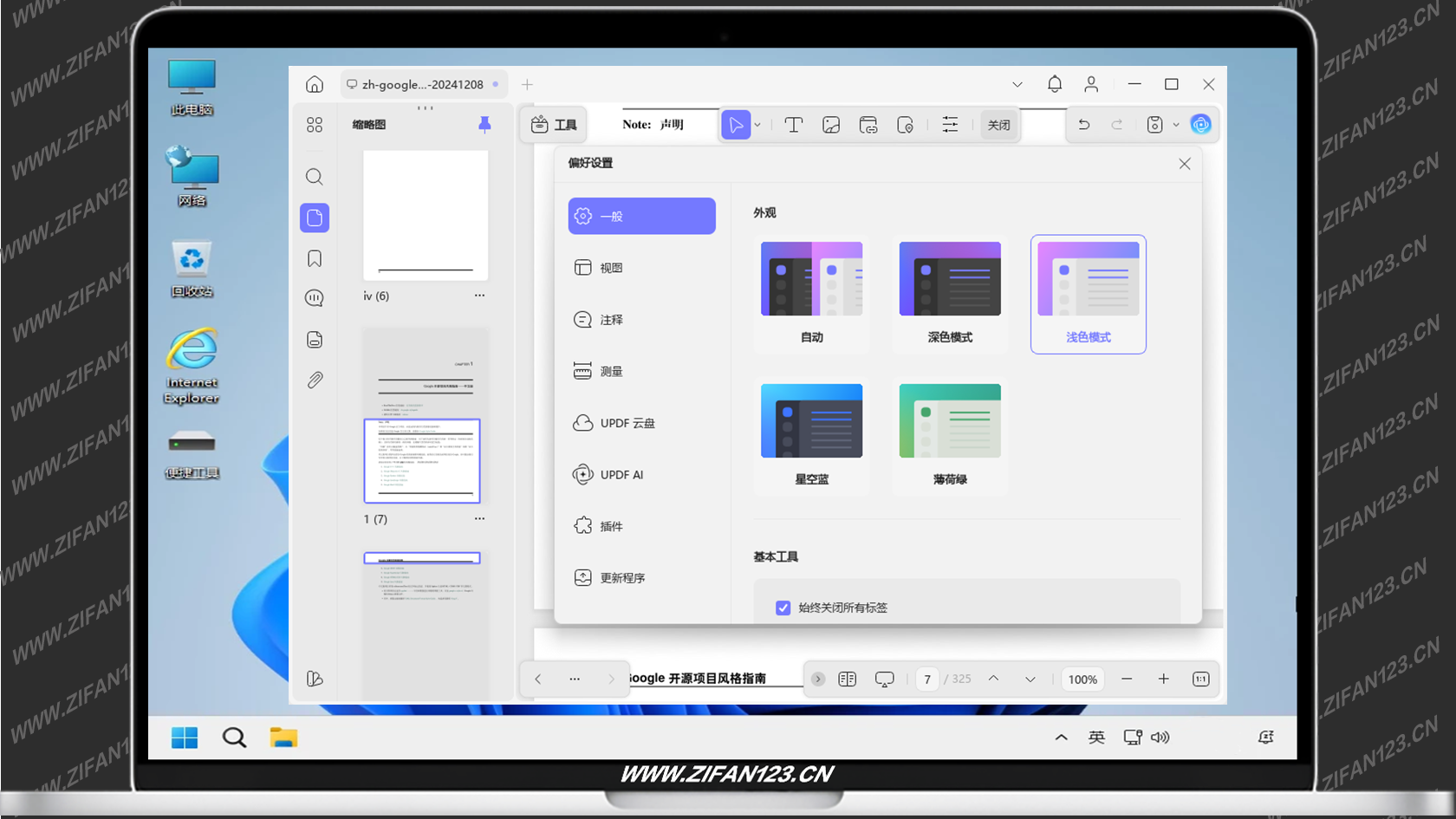The height and width of the screenshot is (819, 1456).
Task: Choose the 自动 appearance theme
Action: pyautogui.click(x=812, y=293)
